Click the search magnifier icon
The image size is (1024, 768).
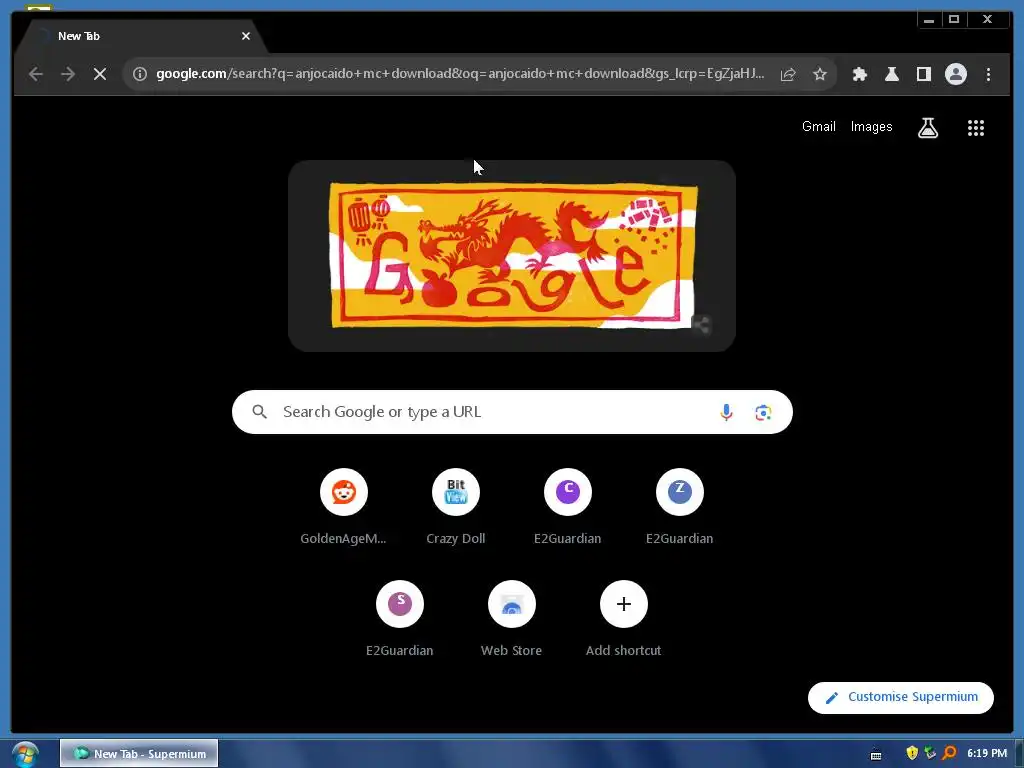point(259,412)
